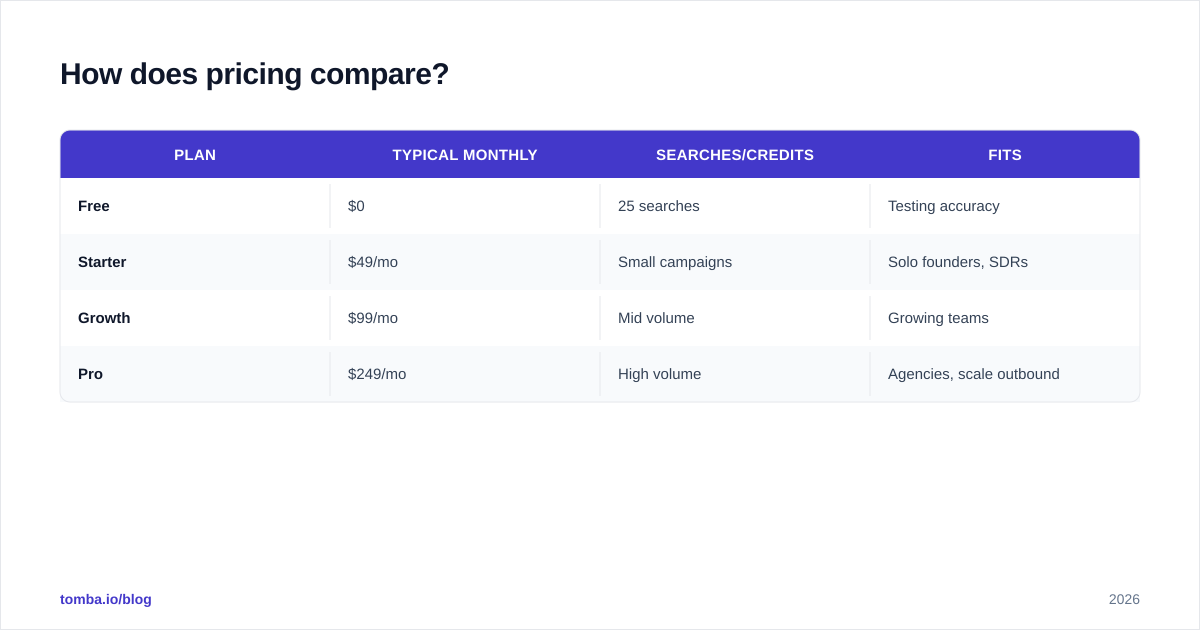The image size is (1200, 630).
Task: Select the PLAN column header
Action: pyautogui.click(x=195, y=155)
